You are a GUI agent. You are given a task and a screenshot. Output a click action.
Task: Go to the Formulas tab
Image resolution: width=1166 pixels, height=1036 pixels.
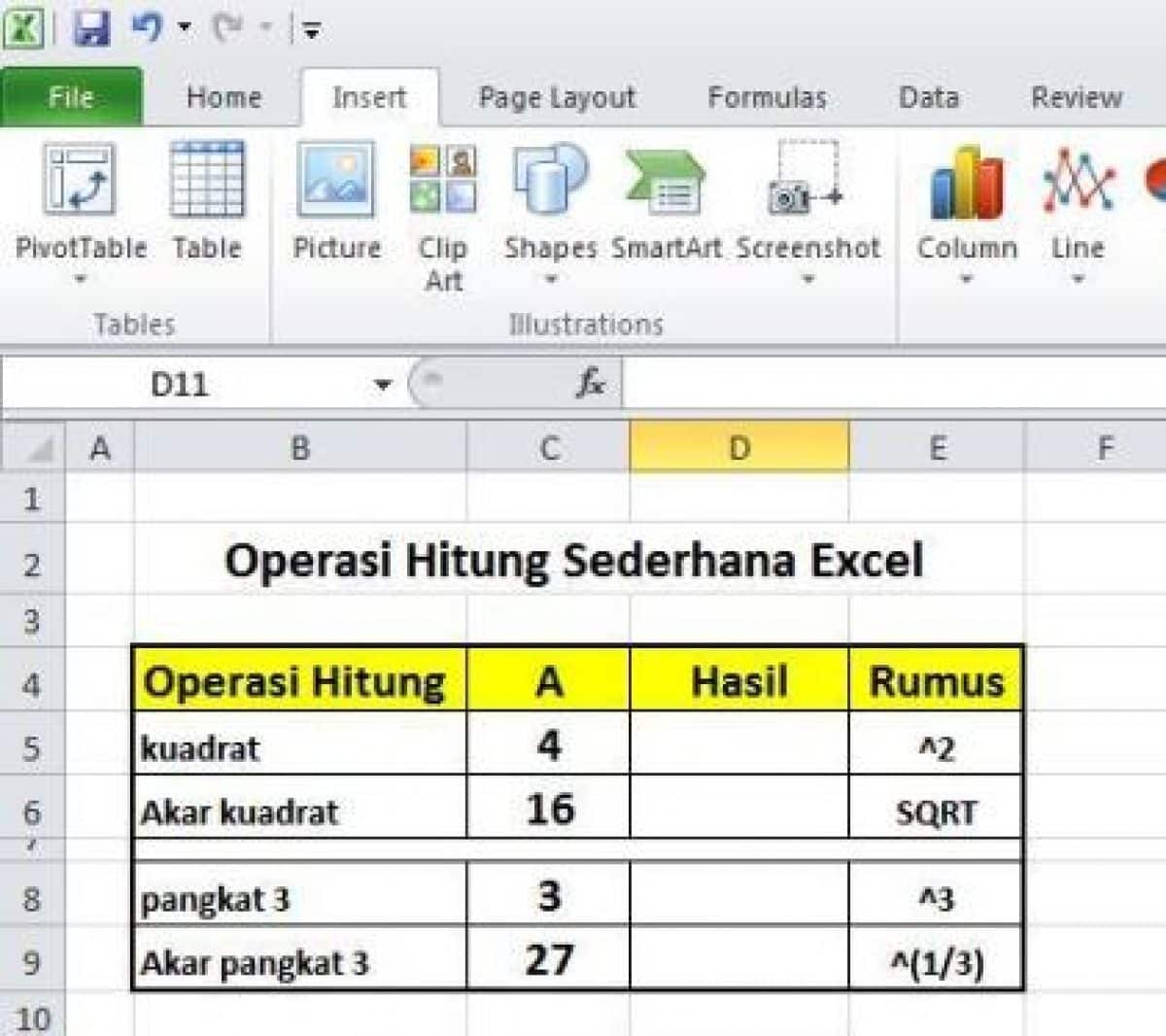coord(767,97)
